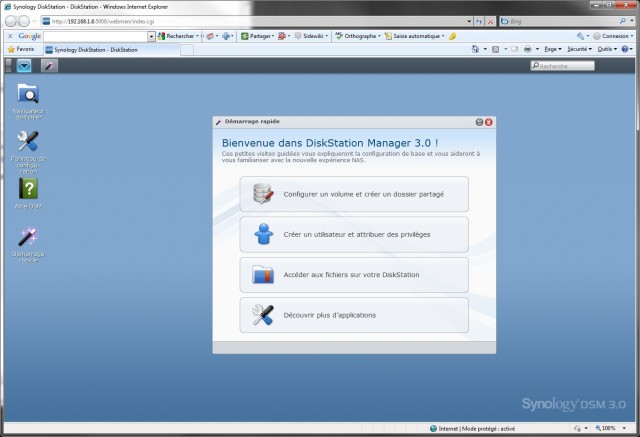Click the address bar URL field
The height and width of the screenshot is (437, 640).
[257, 21]
